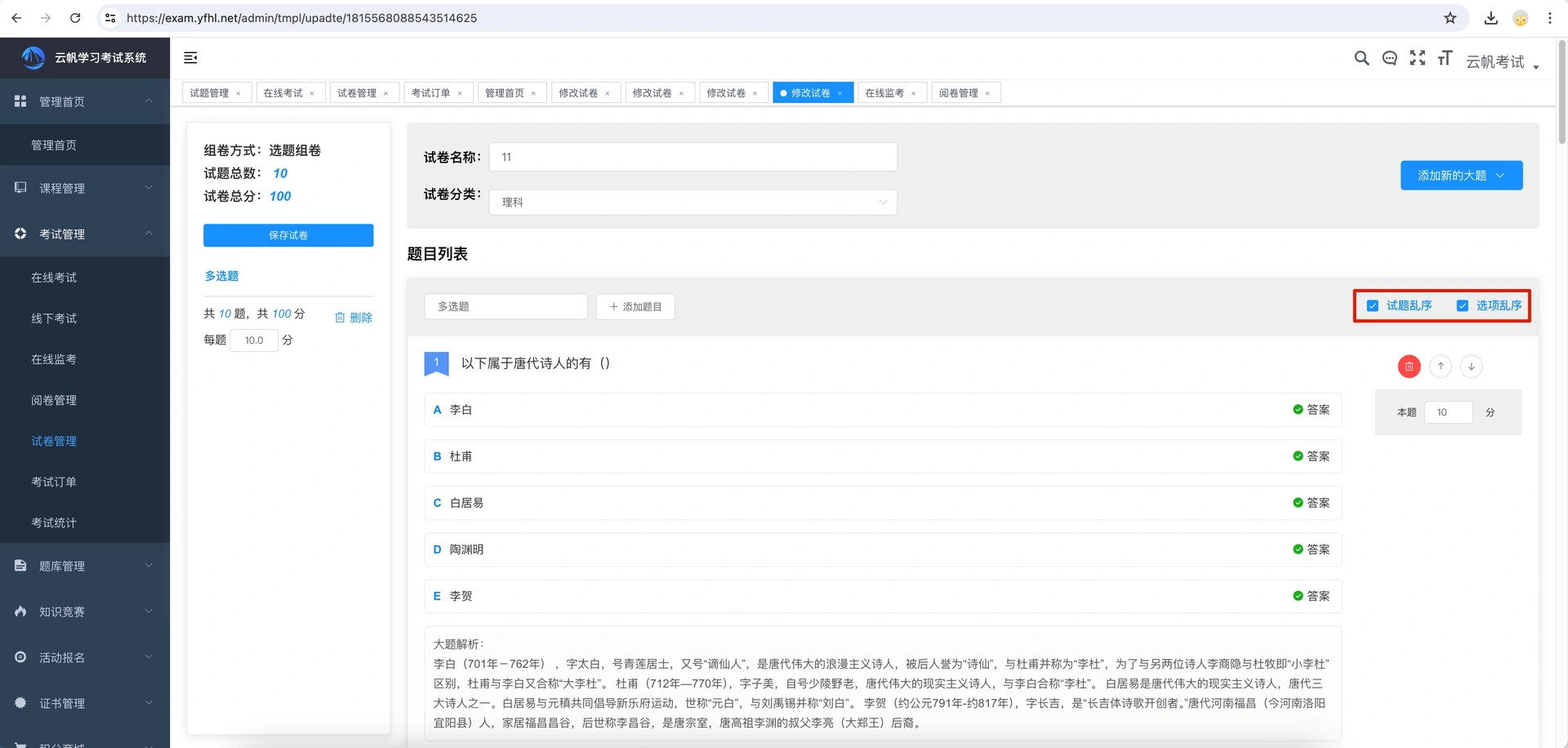Expand 题库管理 sidebar menu
Image resolution: width=1568 pixels, height=748 pixels.
(85, 566)
